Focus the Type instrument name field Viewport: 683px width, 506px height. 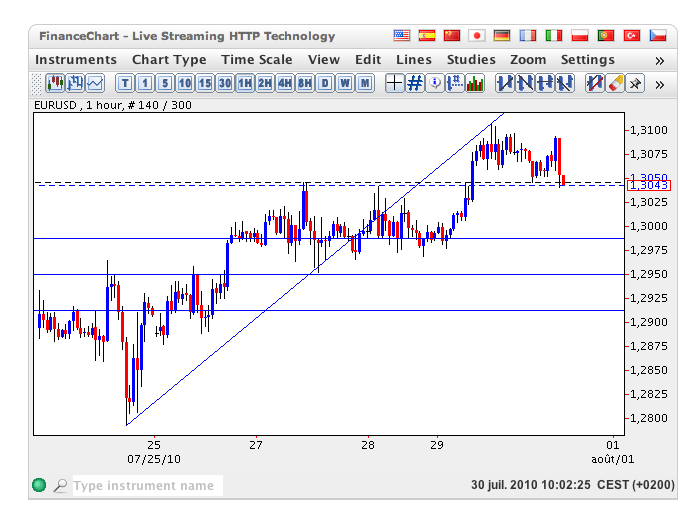(x=148, y=485)
